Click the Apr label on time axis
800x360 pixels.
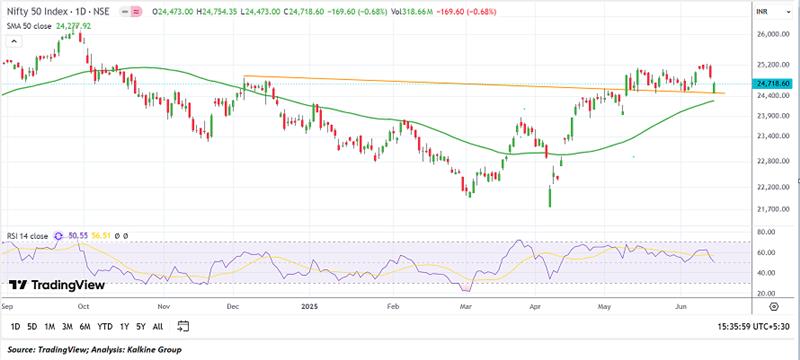tap(535, 306)
